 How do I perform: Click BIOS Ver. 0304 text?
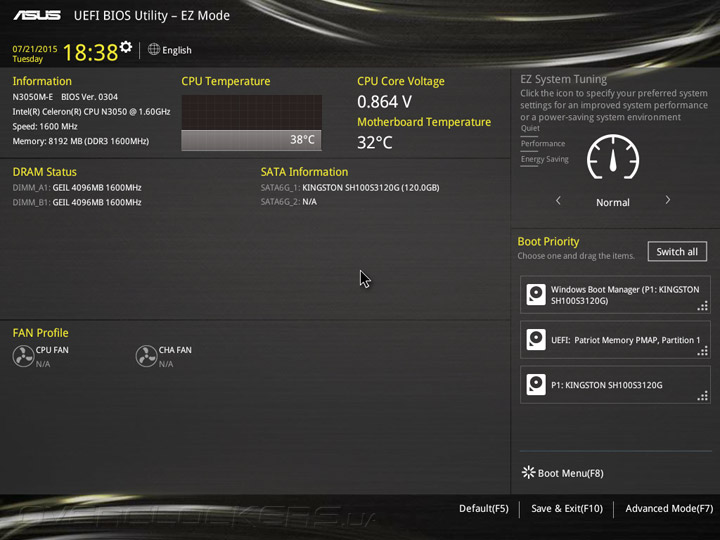[90, 97]
